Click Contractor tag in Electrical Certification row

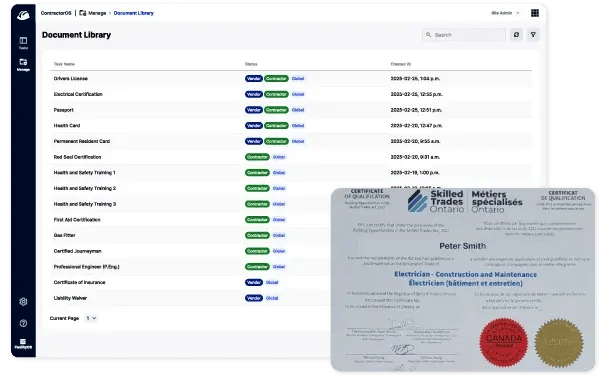(276, 94)
